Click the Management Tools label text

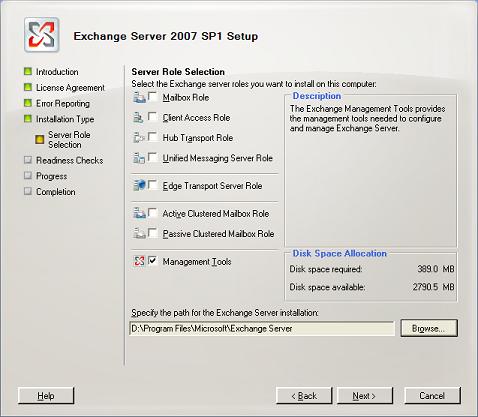point(197,262)
